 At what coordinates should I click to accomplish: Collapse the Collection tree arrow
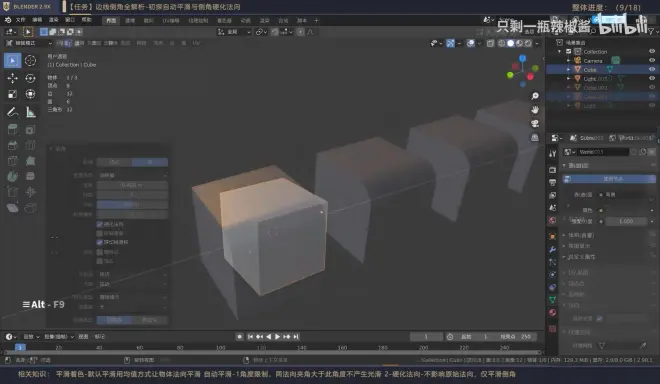[x=560, y=51]
